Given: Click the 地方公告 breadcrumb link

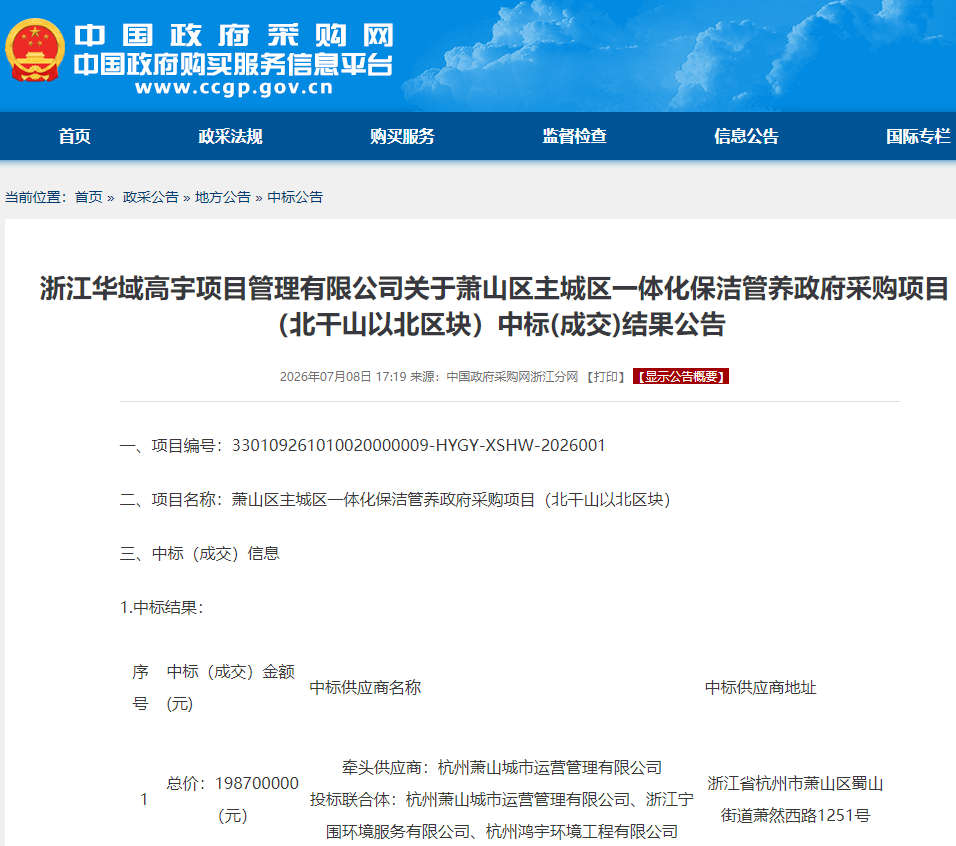Looking at the screenshot, I should (223, 197).
